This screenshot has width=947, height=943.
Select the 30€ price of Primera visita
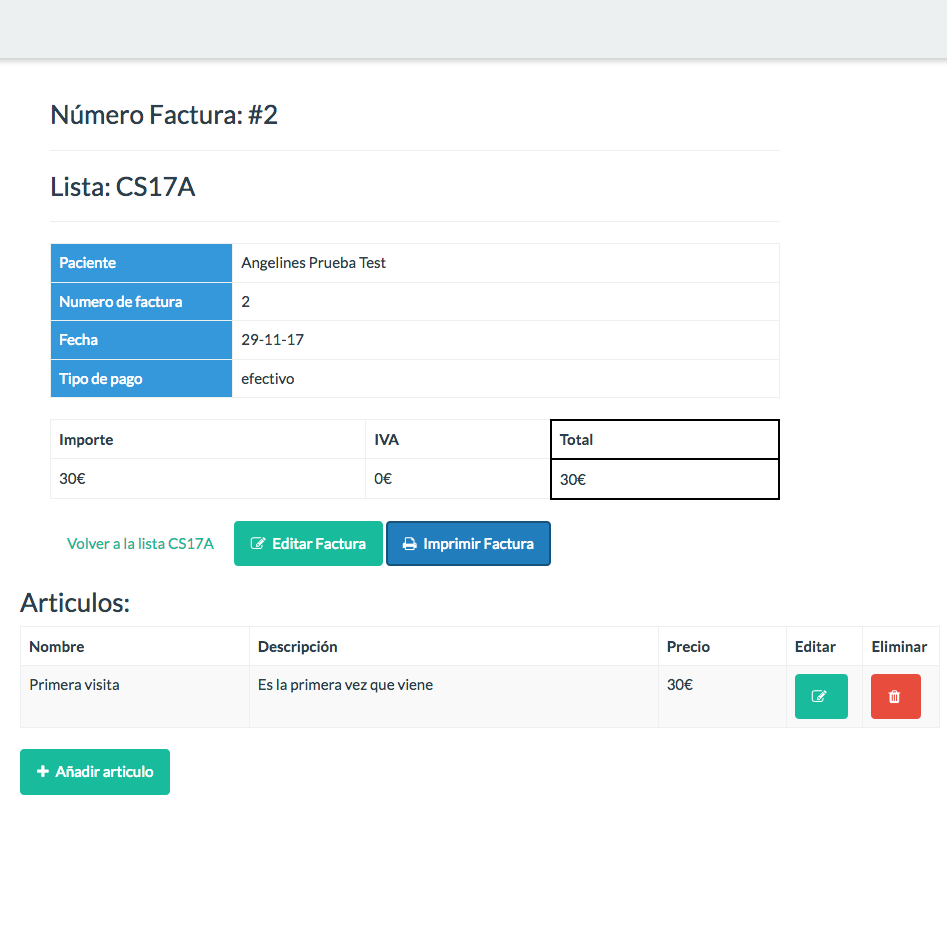pos(679,684)
